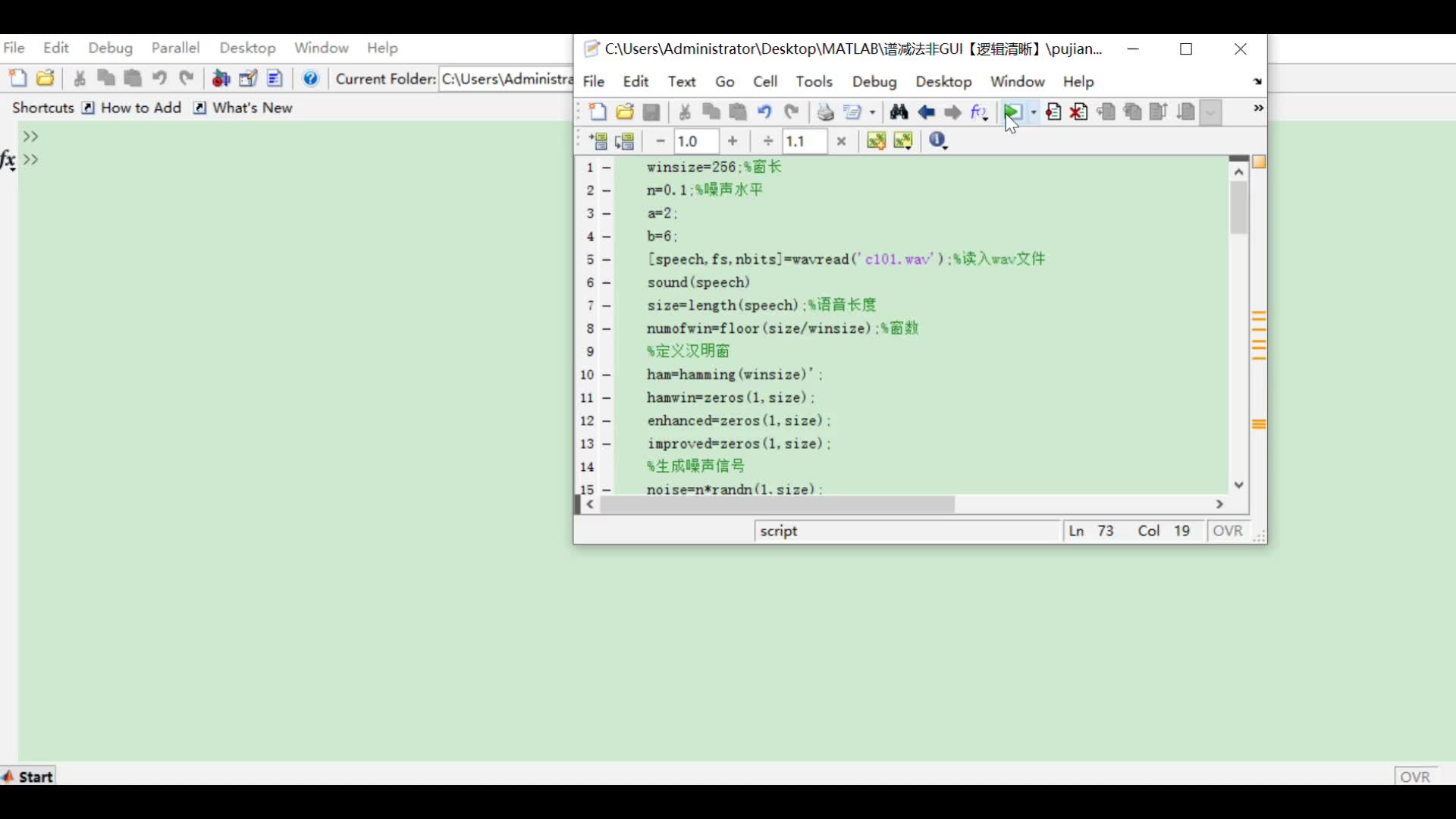
Task: Toggle breakpoint on line 10 dash
Action: [x=607, y=375]
